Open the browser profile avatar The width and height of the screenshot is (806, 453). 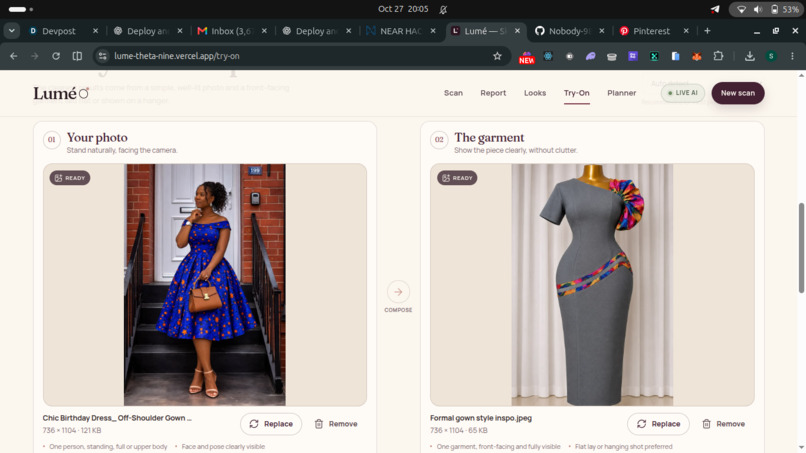click(x=771, y=56)
